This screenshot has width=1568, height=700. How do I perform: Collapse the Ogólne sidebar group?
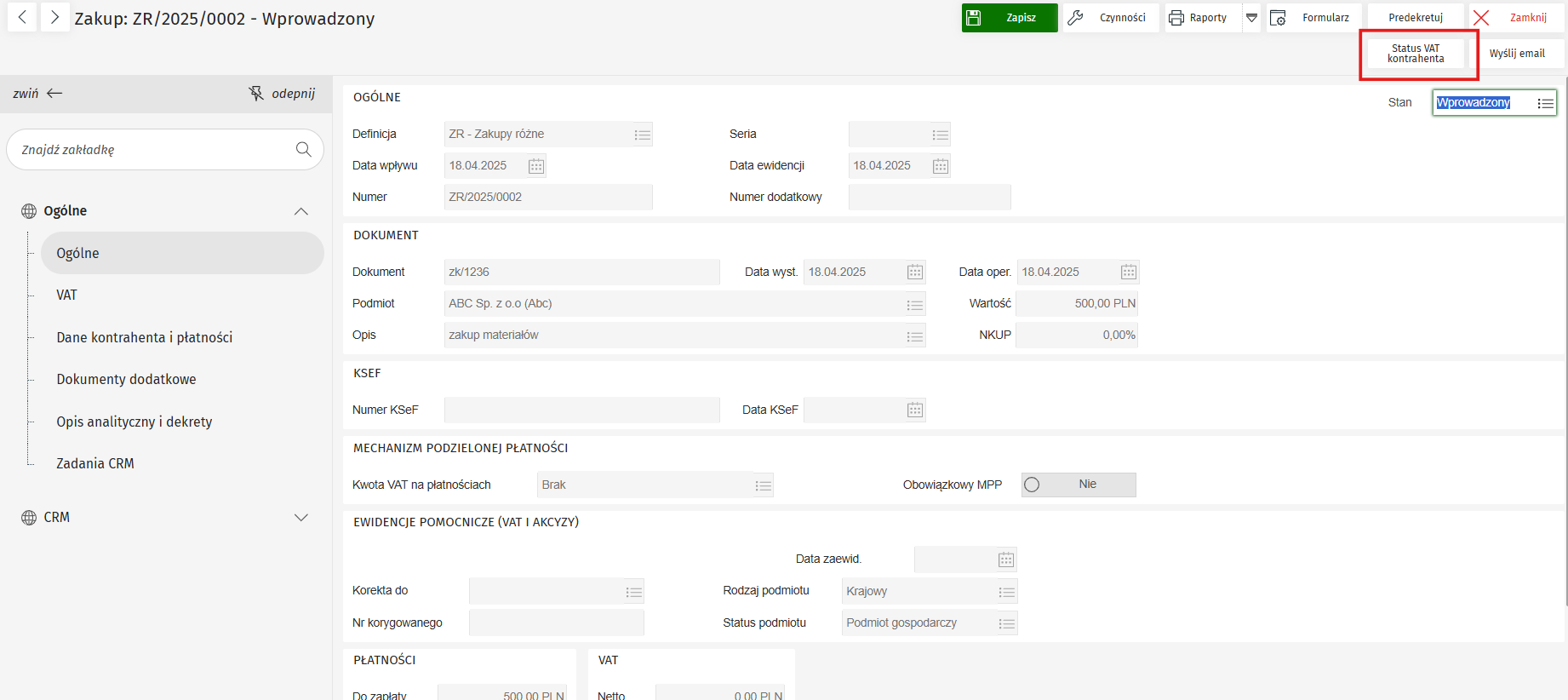click(x=300, y=211)
